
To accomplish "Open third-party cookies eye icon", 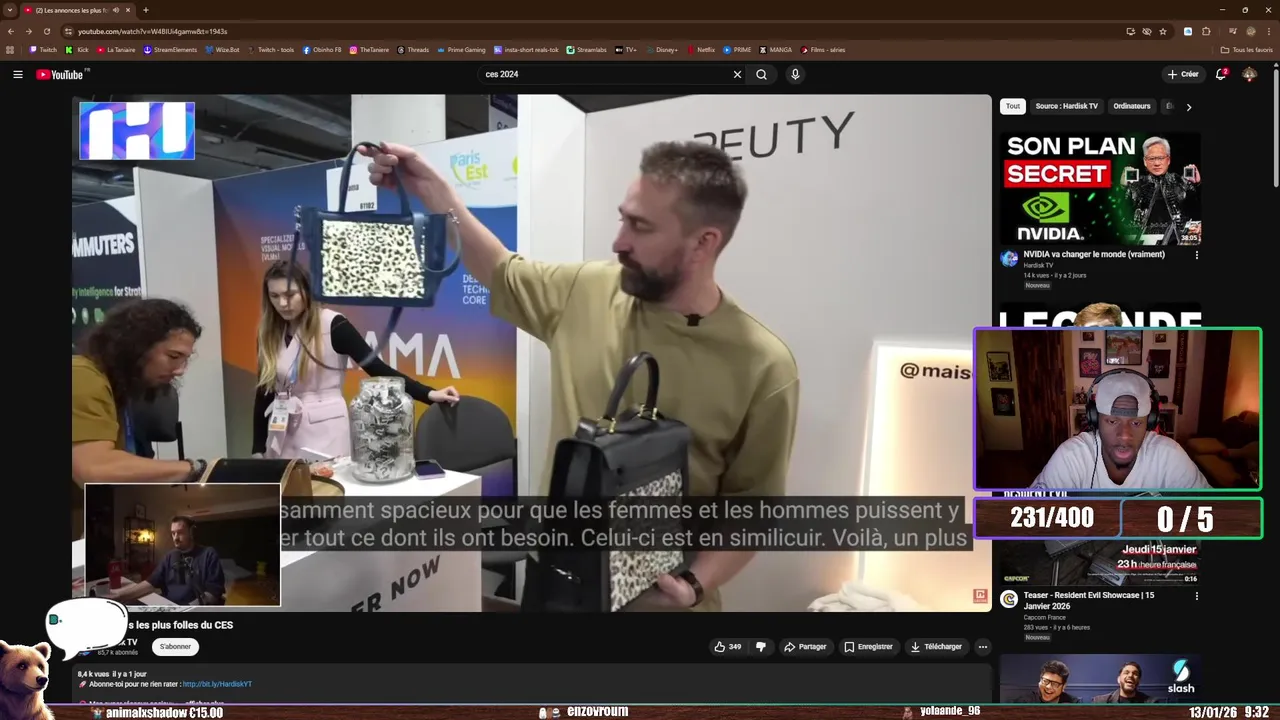I will (1146, 31).
